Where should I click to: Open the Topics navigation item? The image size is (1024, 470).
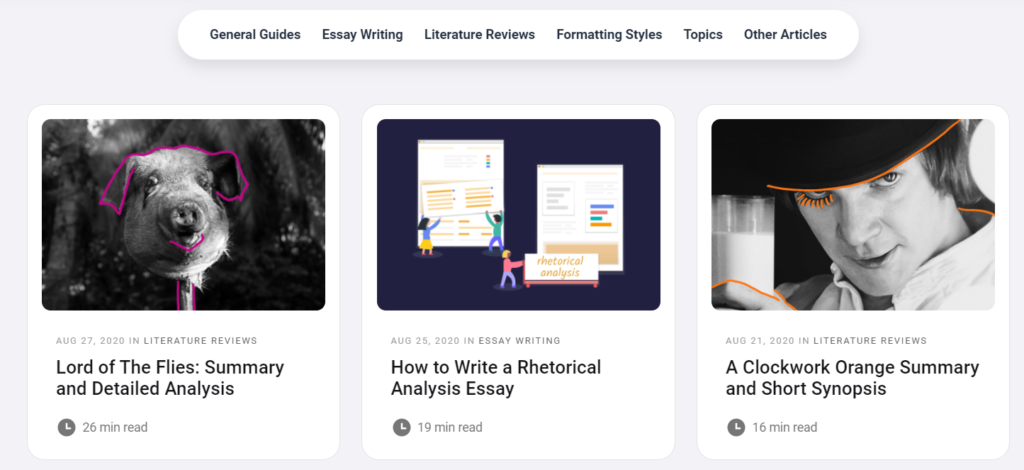(703, 35)
